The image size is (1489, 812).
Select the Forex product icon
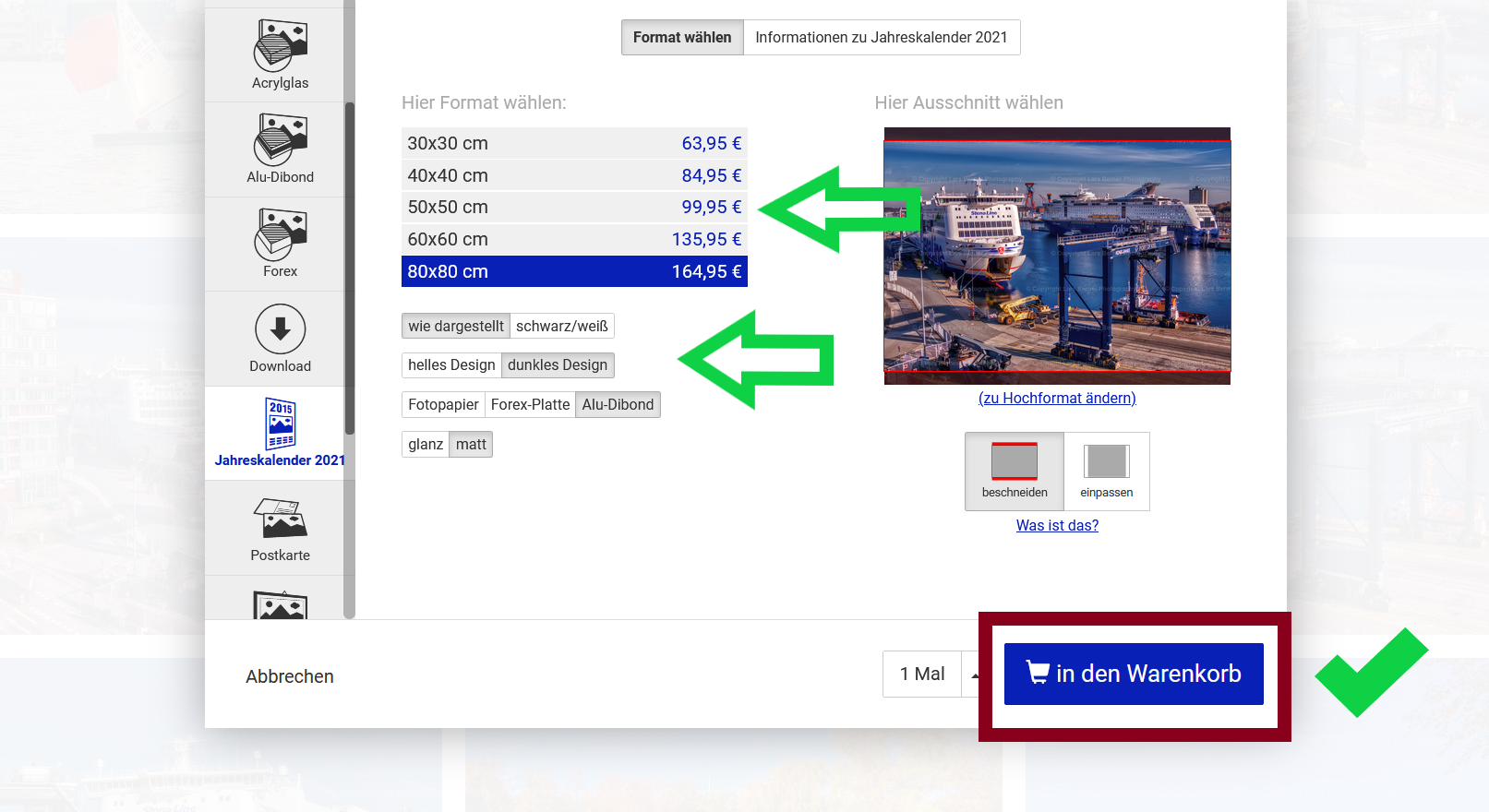(x=280, y=234)
